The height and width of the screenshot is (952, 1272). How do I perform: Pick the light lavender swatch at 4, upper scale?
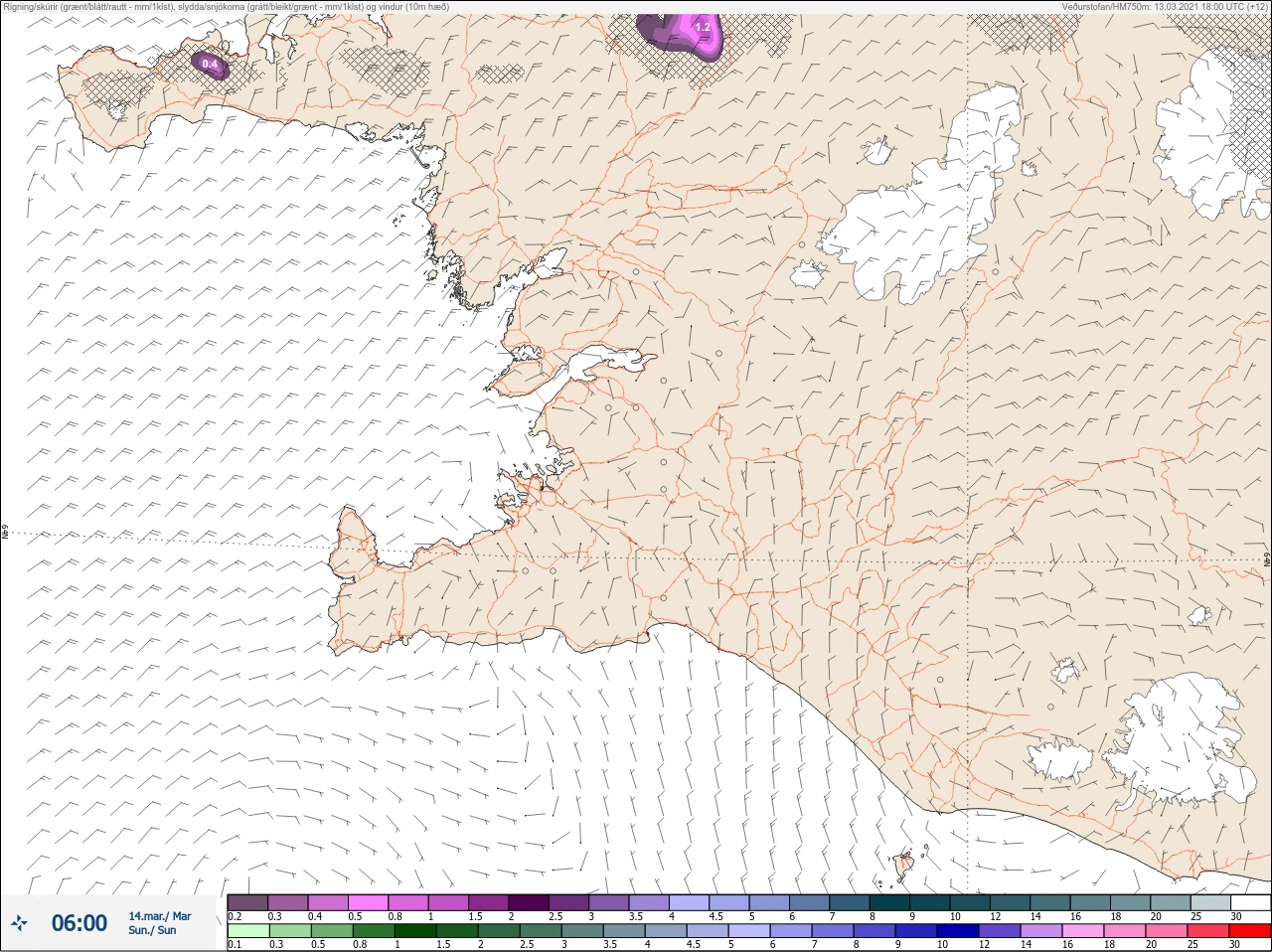(689, 902)
